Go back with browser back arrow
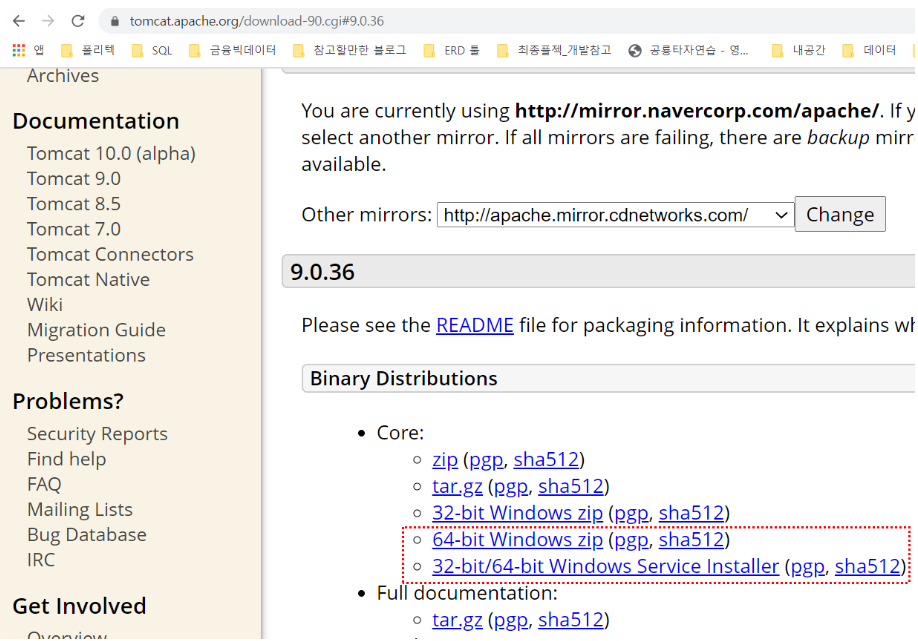The image size is (918, 641). coord(19,21)
